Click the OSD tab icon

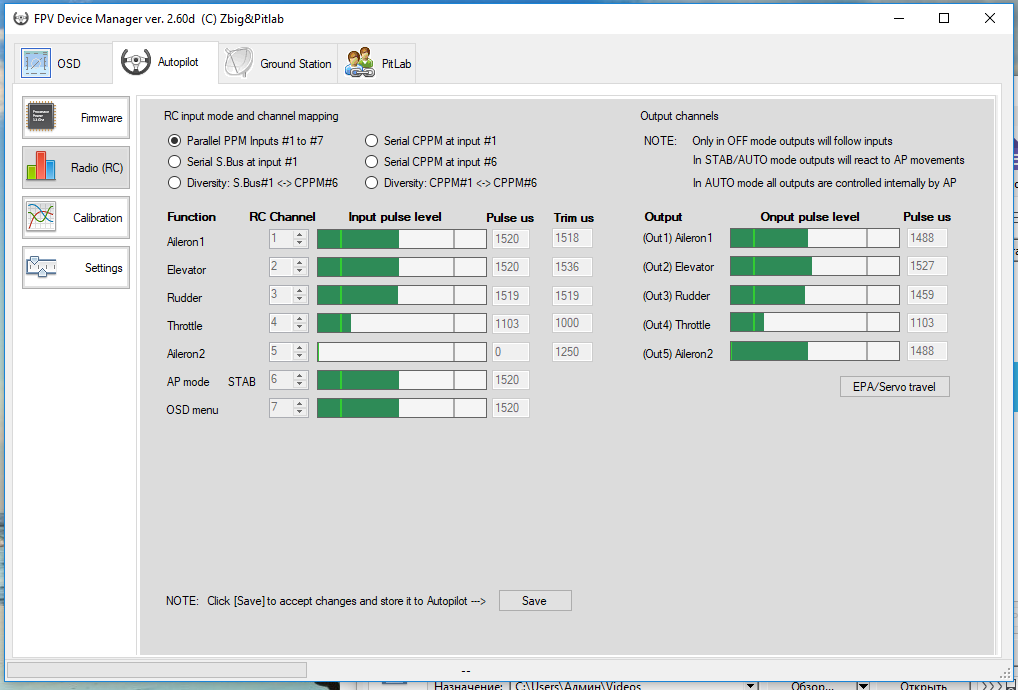(36, 63)
